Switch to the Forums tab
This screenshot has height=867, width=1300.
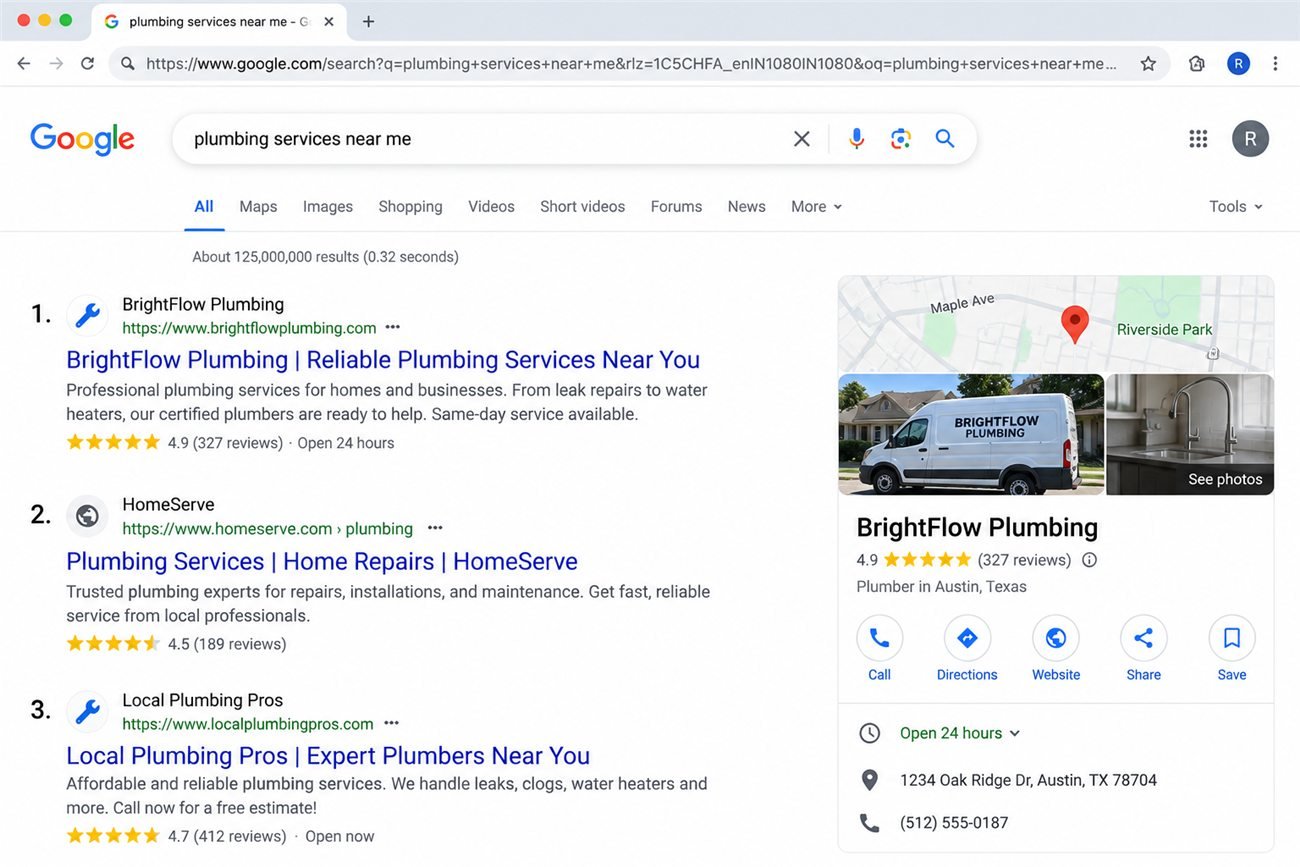point(676,207)
